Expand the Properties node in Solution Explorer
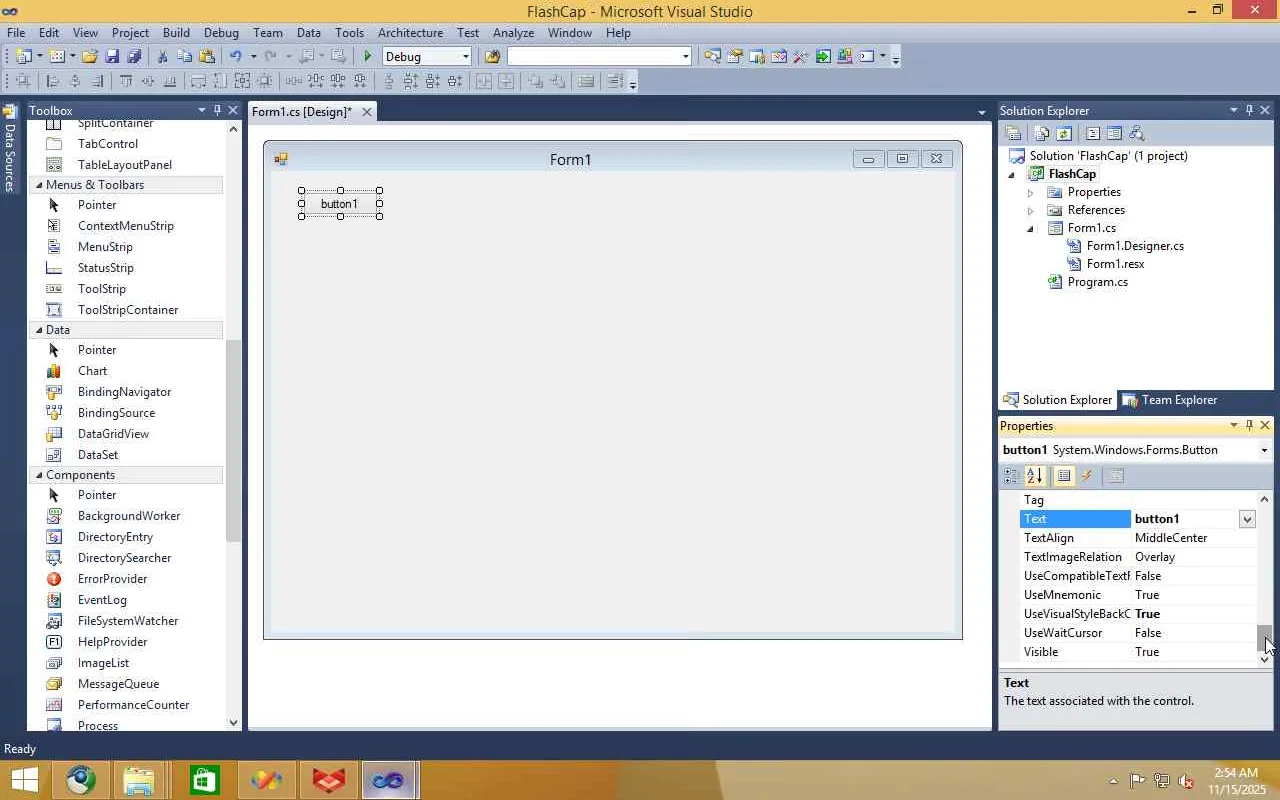The image size is (1280, 800). point(1030,192)
